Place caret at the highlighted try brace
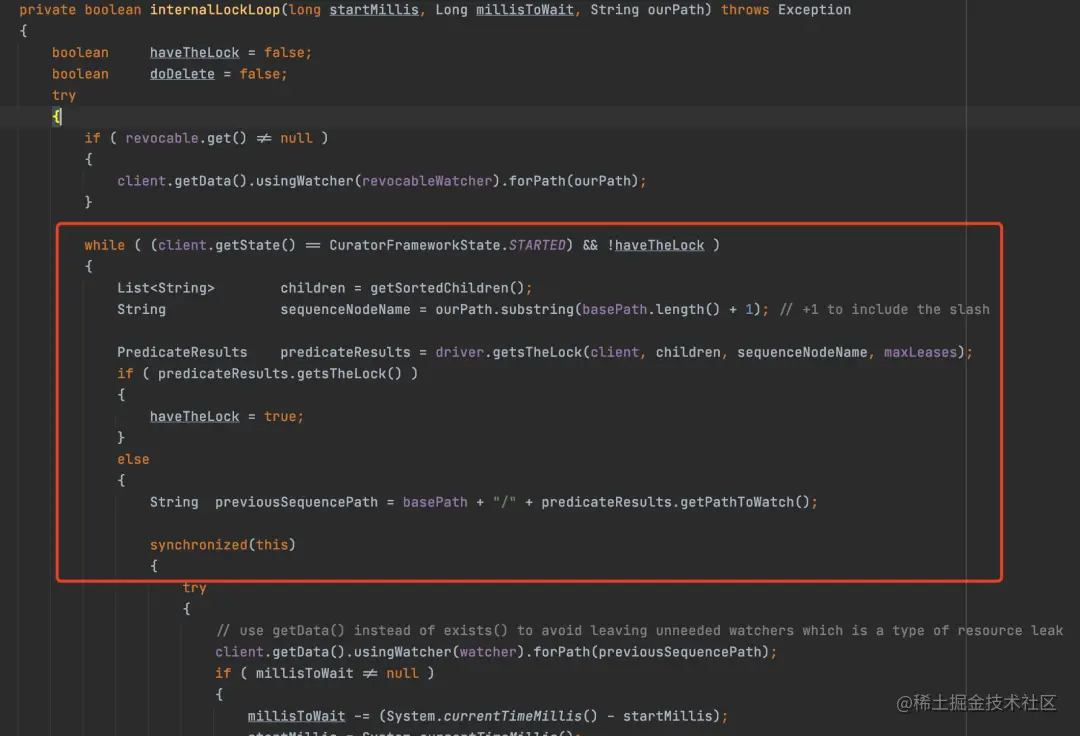The width and height of the screenshot is (1080, 736). click(x=56, y=116)
